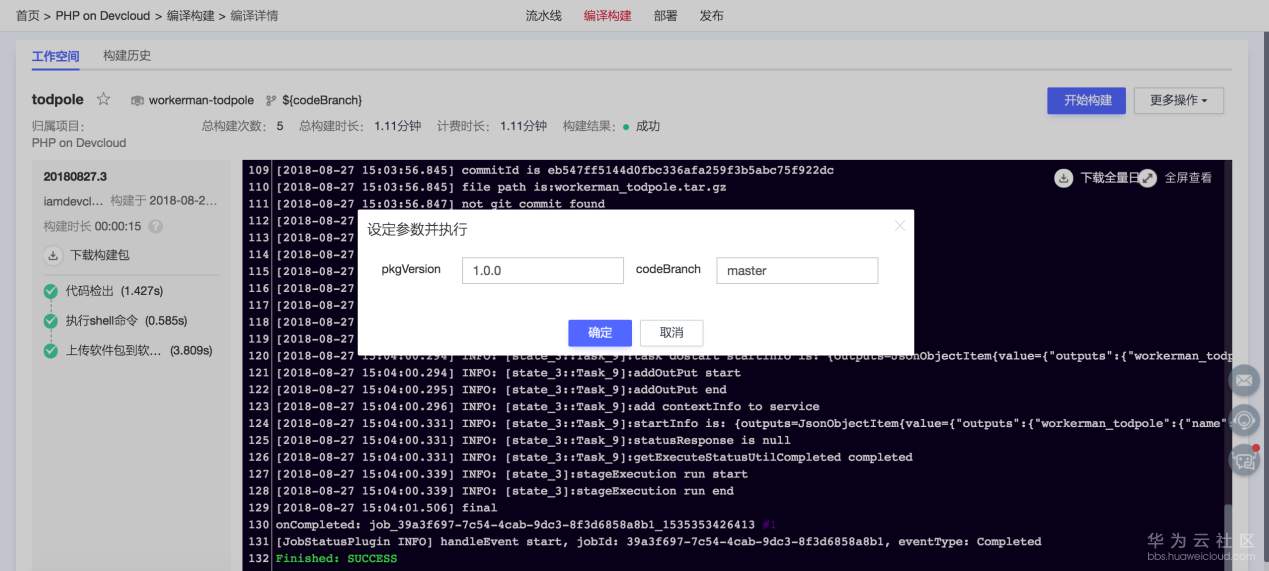This screenshot has height=571, width=1269.
Task: Click the code branch icon
Action: [x=271, y=101]
